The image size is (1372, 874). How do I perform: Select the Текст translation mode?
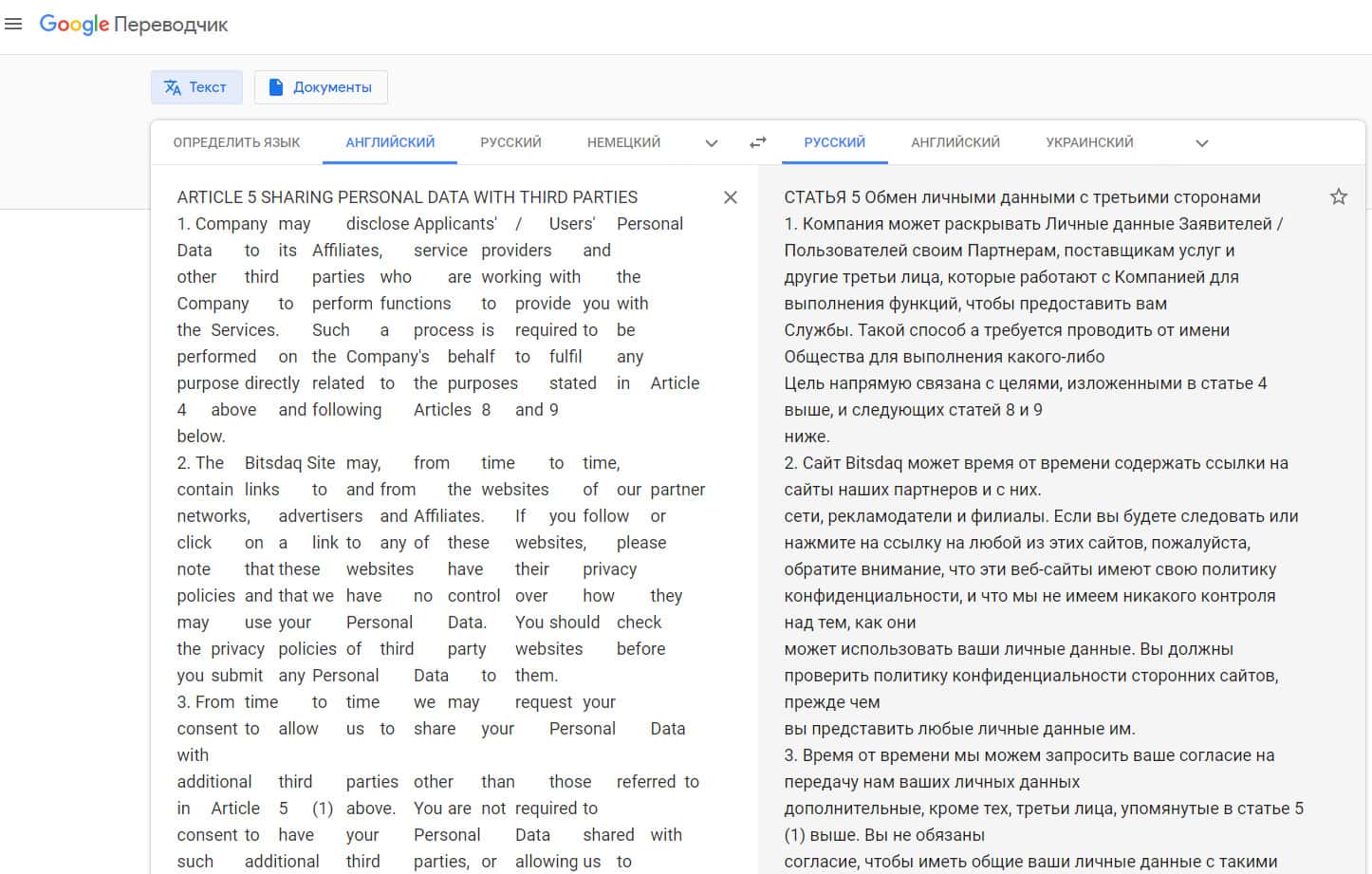[x=196, y=87]
